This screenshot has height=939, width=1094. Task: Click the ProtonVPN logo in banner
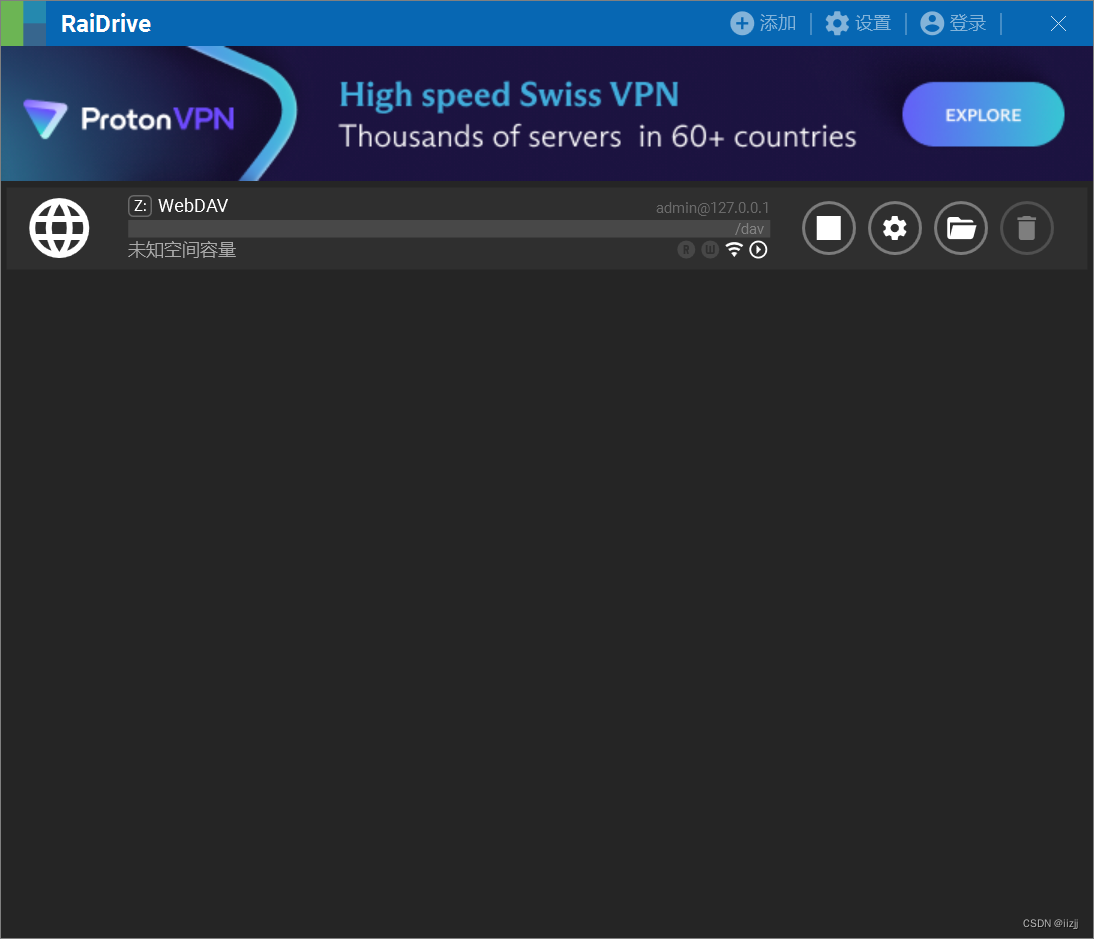point(129,119)
